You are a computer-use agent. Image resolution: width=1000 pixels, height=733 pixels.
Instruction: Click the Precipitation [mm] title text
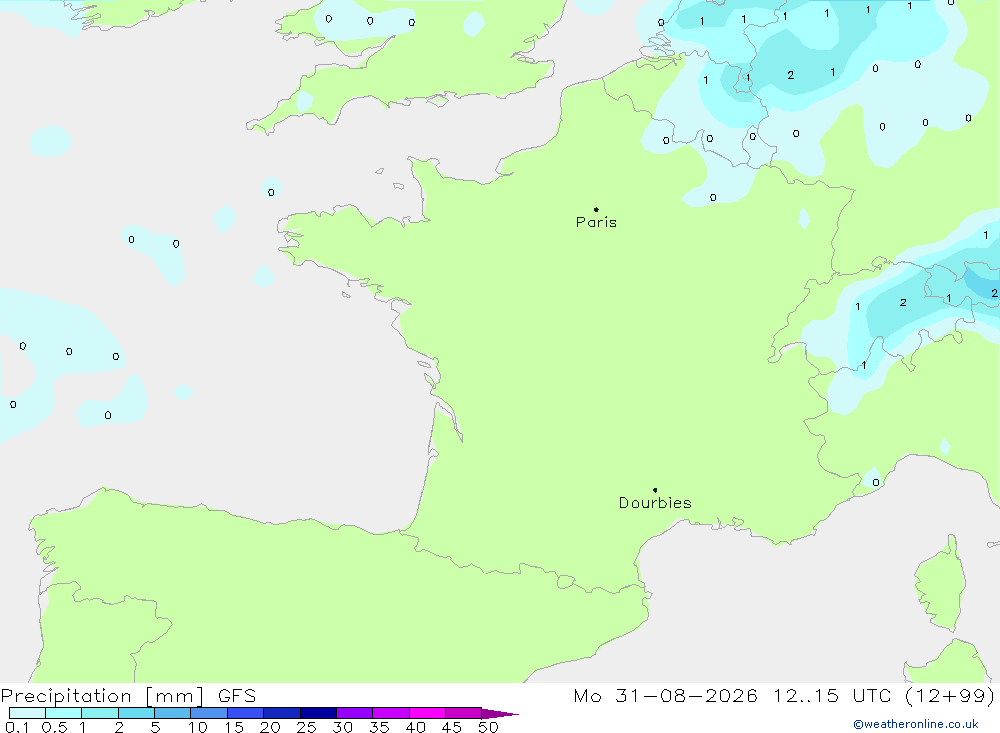tap(103, 696)
